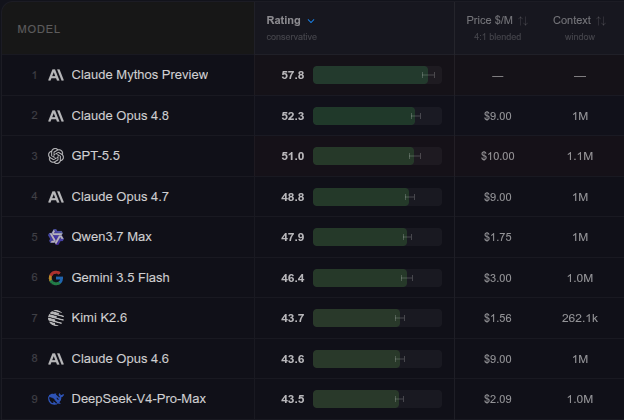
Task: Click the rating bar for Qwen3.7 Max
Action: point(377,237)
